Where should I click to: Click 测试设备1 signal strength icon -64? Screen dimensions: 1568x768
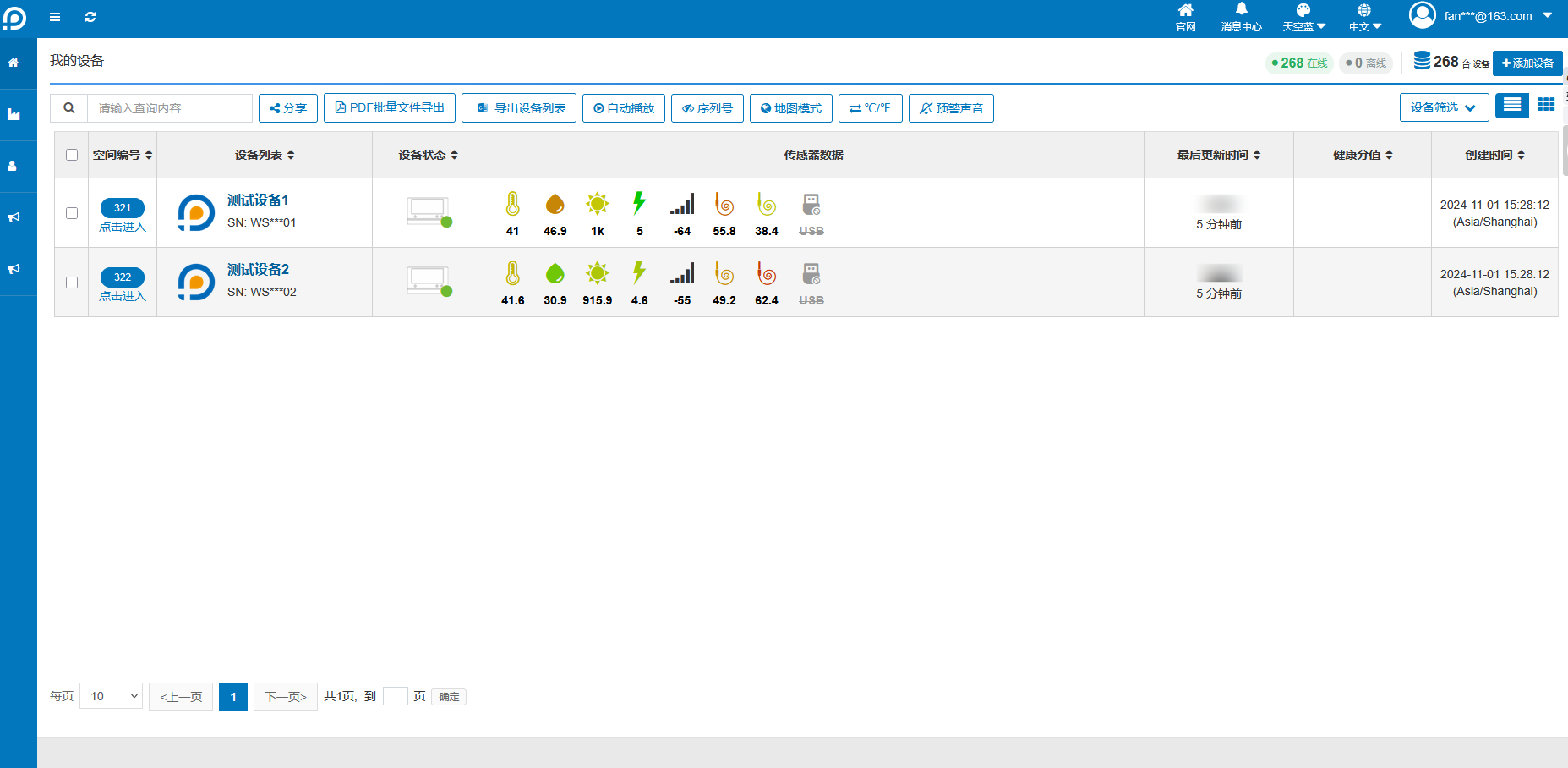pyautogui.click(x=682, y=204)
